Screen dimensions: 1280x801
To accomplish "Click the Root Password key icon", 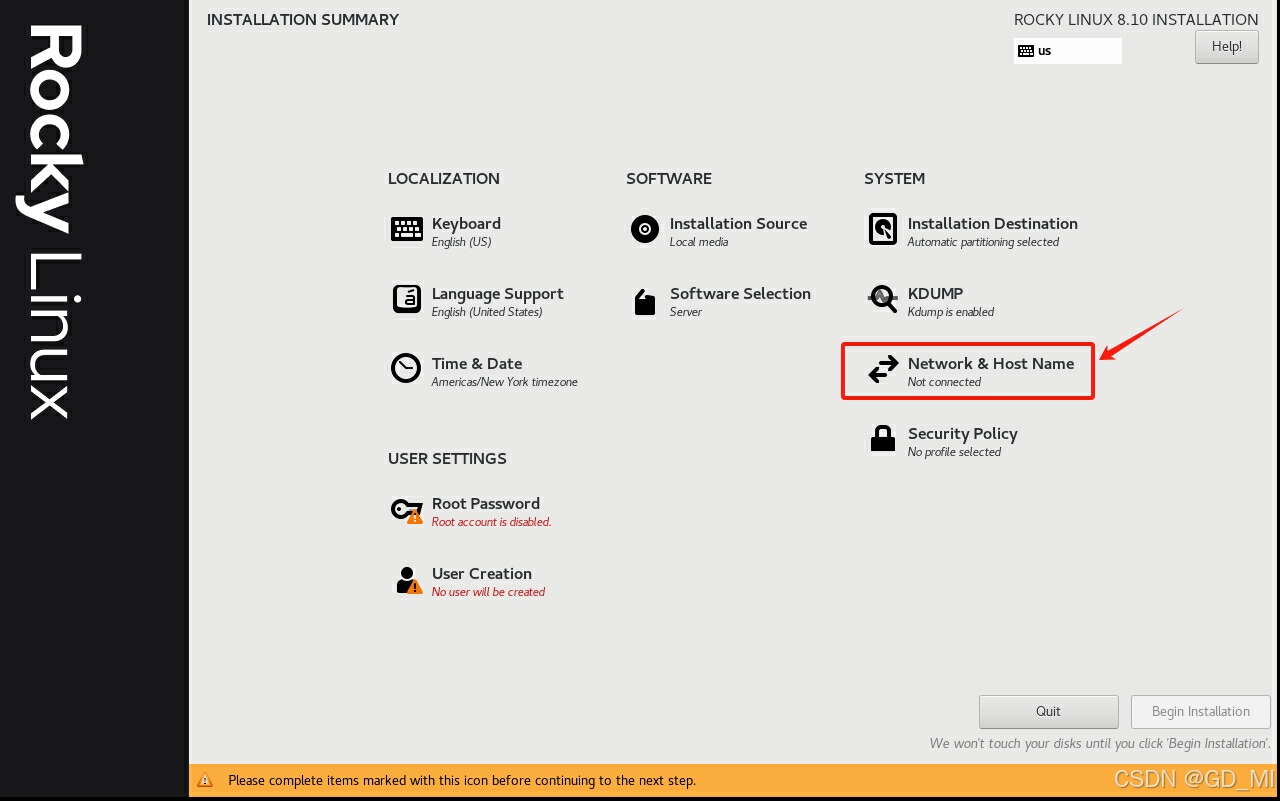I will click(x=407, y=510).
